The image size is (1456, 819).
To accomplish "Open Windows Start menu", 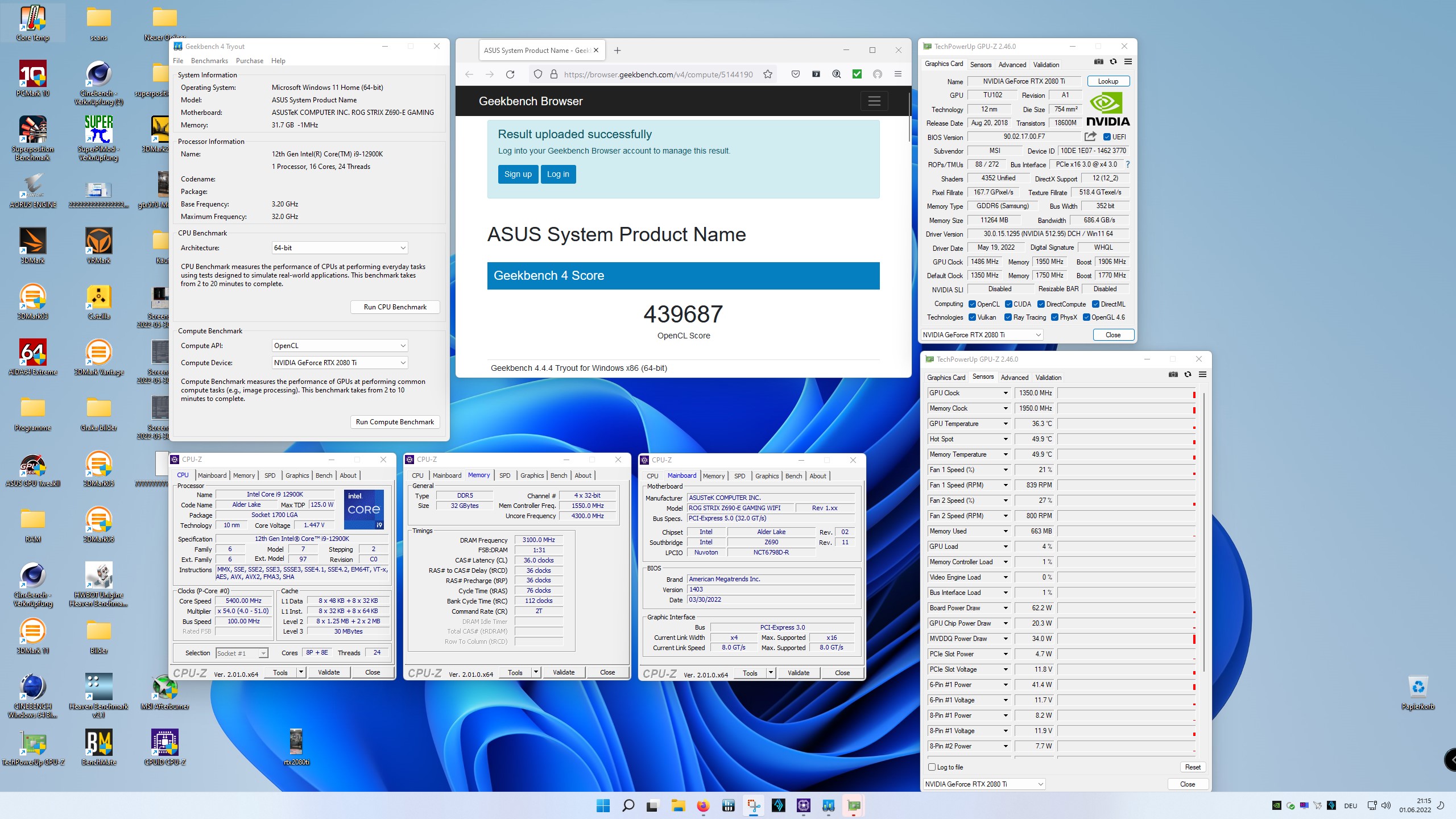I will click(x=603, y=805).
